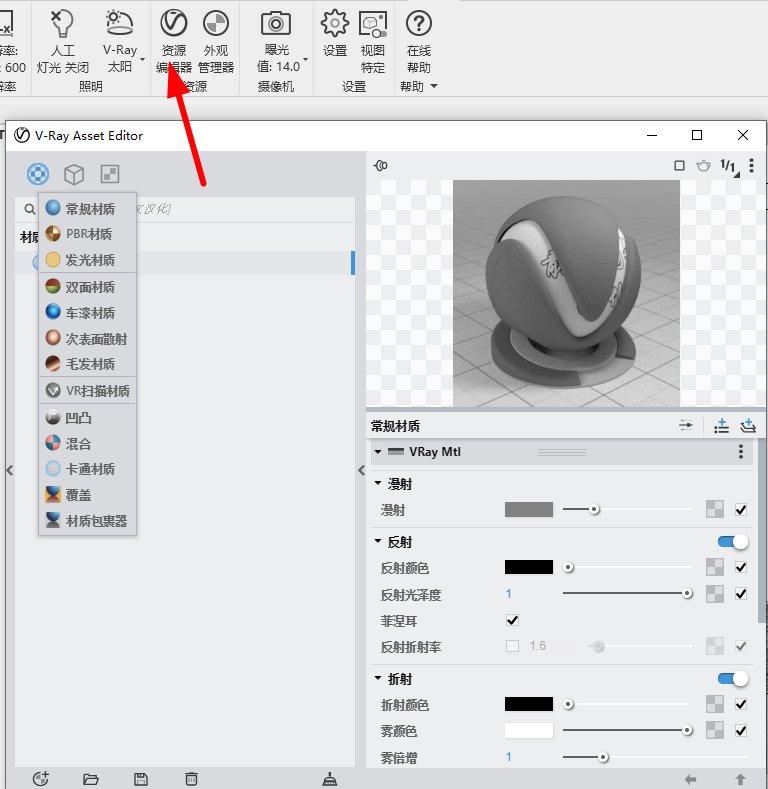768x789 pixels.
Task: Click the teapot render preview icon
Action: click(x=704, y=166)
